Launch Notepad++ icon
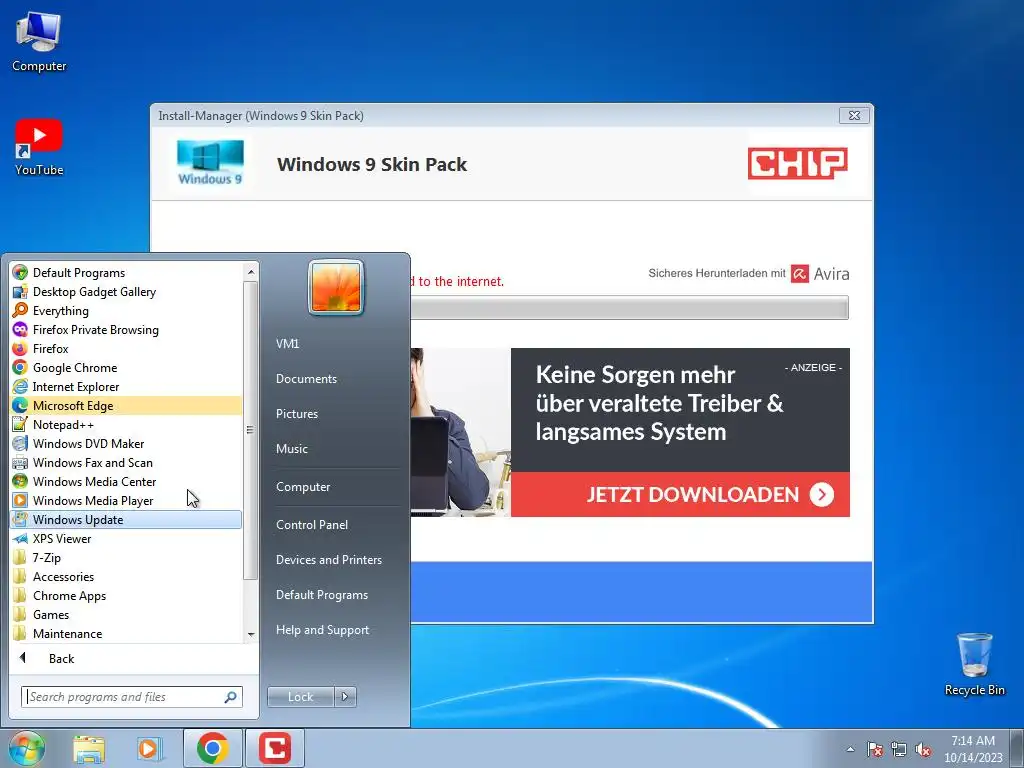 tap(20, 424)
